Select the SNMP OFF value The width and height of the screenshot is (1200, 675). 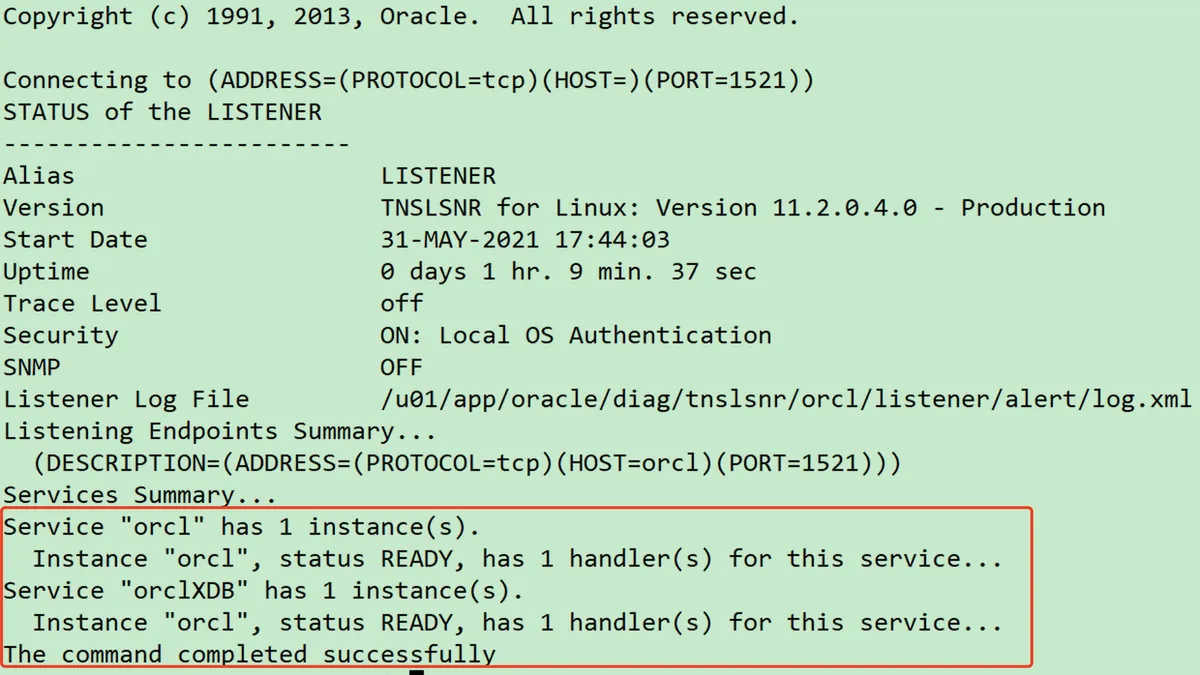click(401, 367)
